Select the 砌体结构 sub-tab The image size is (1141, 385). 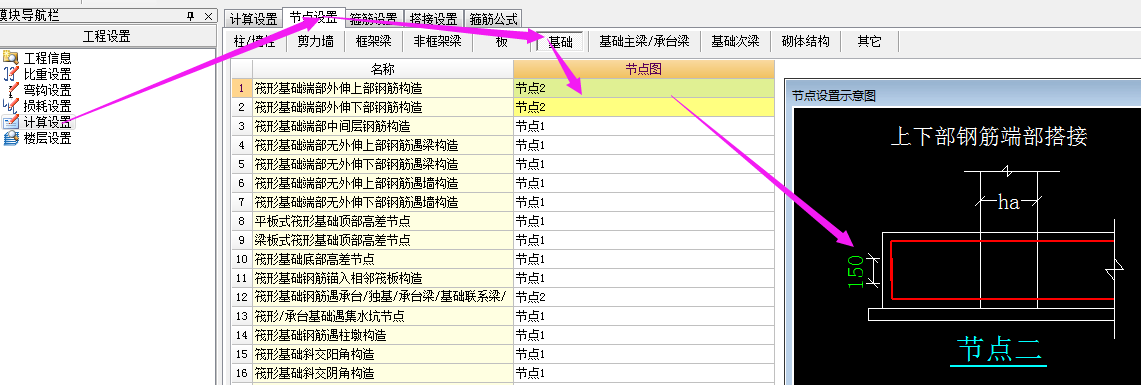click(806, 41)
